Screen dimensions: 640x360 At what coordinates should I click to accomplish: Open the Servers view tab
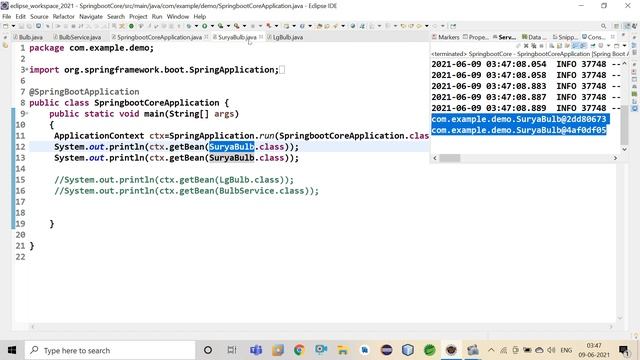[x=504, y=37]
